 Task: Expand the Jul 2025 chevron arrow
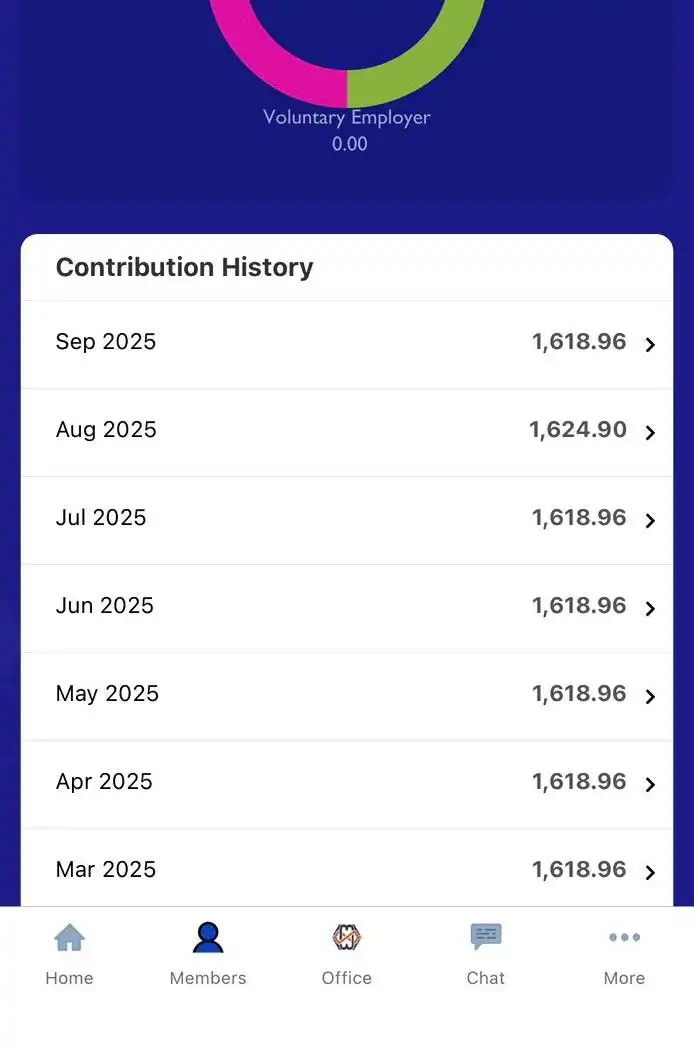tap(650, 521)
